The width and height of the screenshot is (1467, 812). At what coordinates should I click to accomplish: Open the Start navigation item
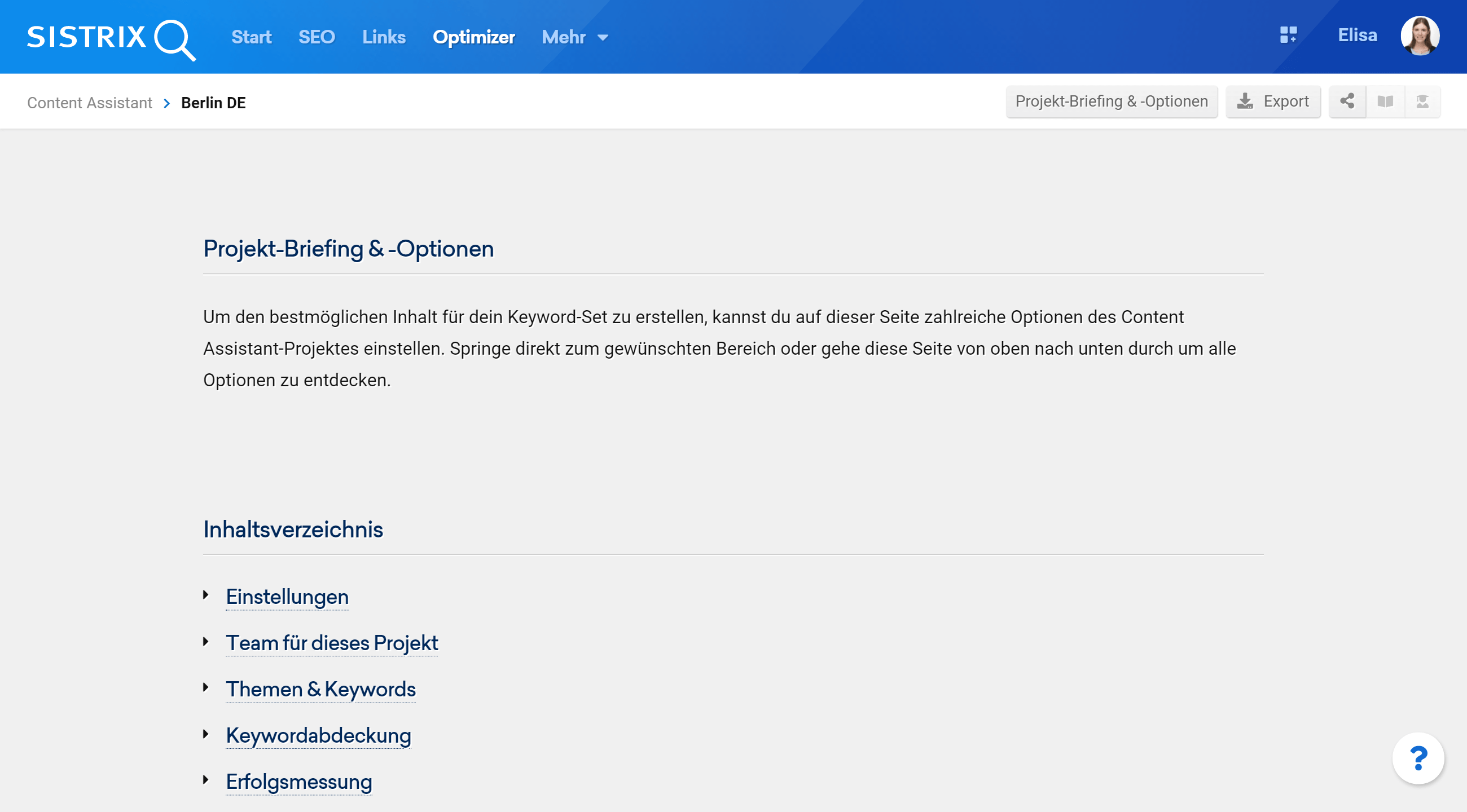pos(251,38)
